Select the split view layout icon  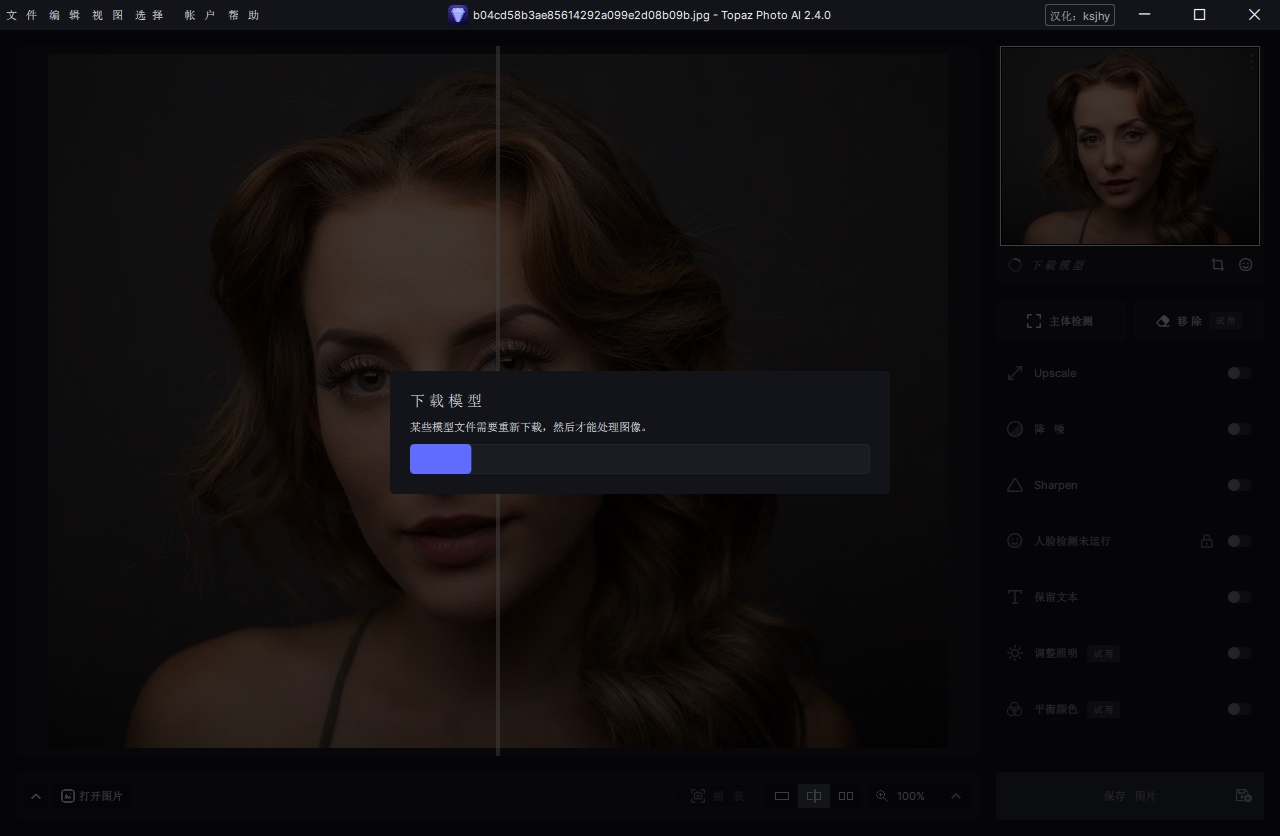tap(814, 796)
